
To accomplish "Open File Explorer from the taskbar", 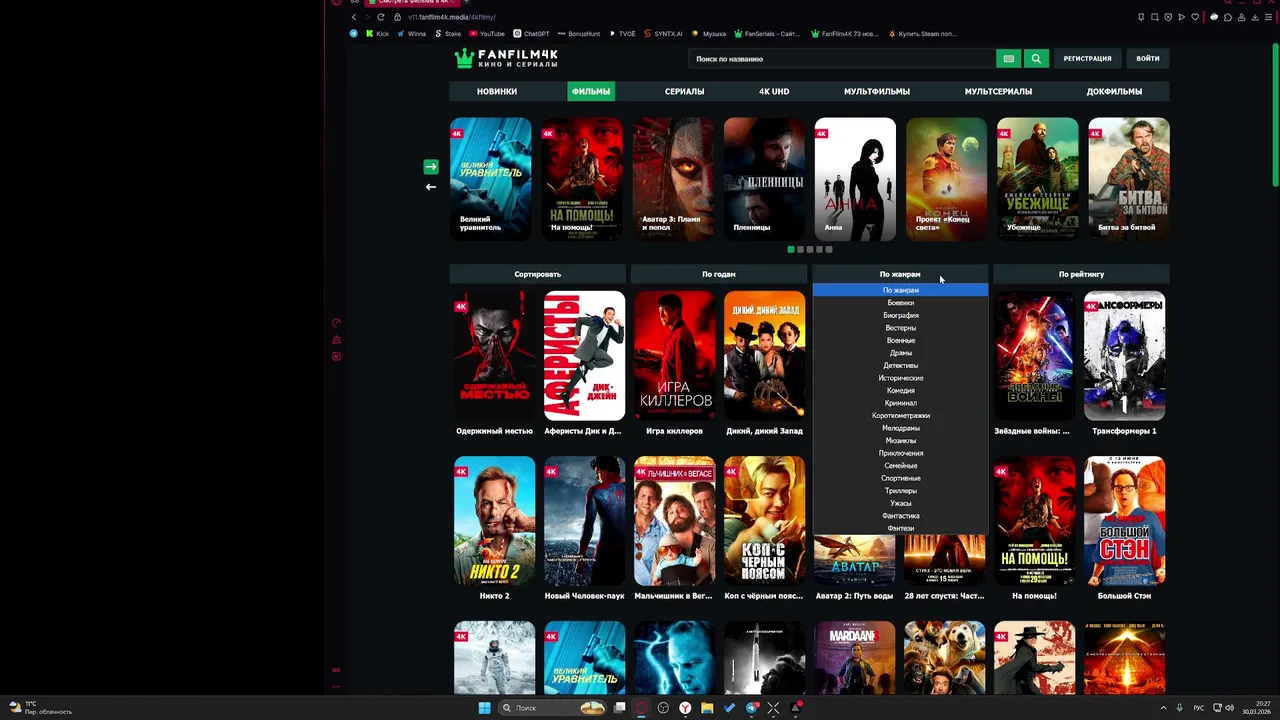I will pyautogui.click(x=707, y=708).
